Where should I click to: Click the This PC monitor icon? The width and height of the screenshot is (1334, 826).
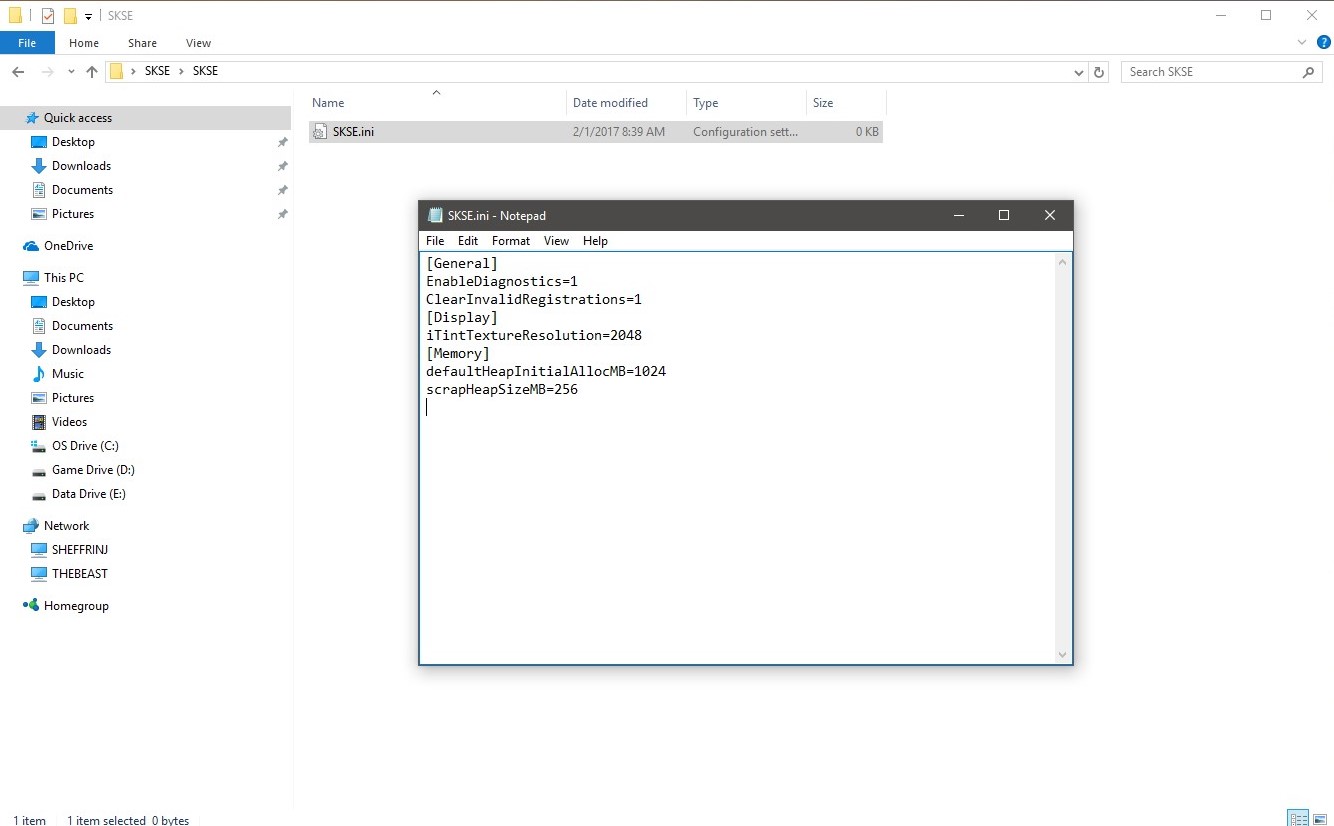pyautogui.click(x=31, y=278)
